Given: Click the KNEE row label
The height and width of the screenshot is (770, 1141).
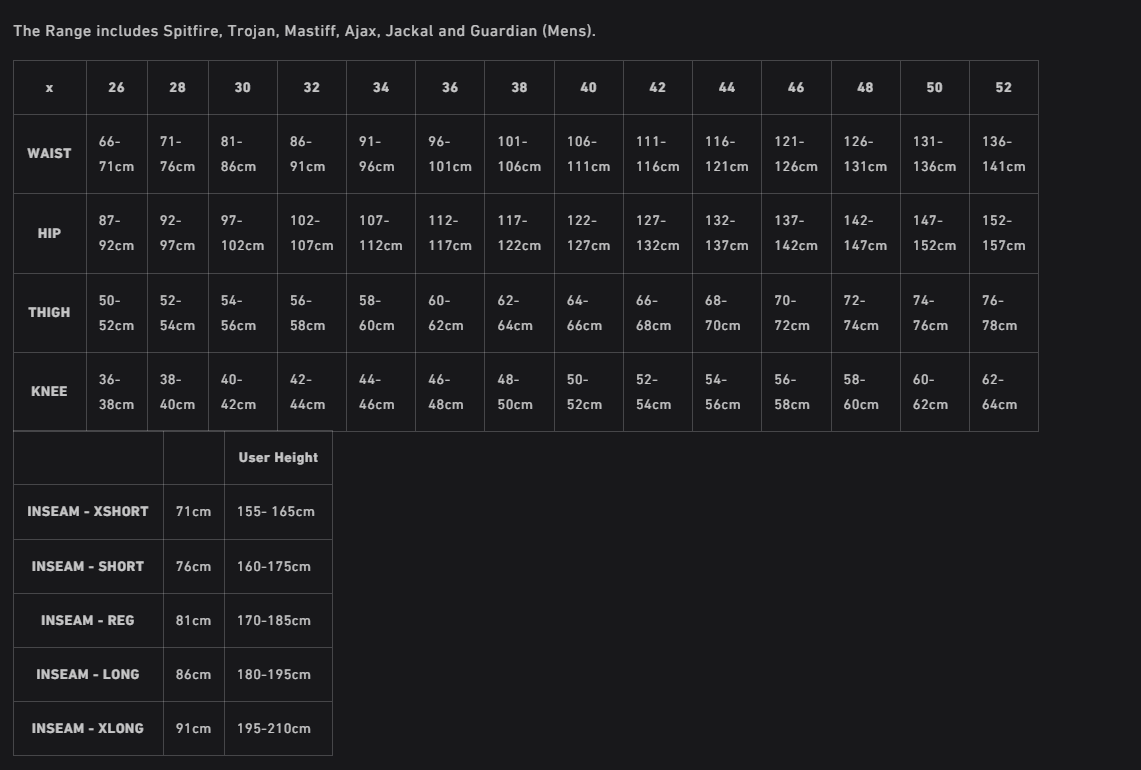Looking at the screenshot, I should (49, 392).
